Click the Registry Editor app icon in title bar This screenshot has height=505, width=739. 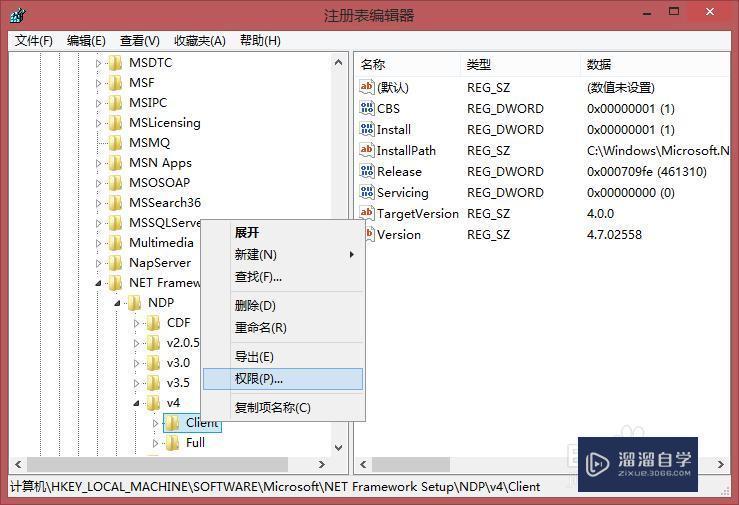pos(17,15)
